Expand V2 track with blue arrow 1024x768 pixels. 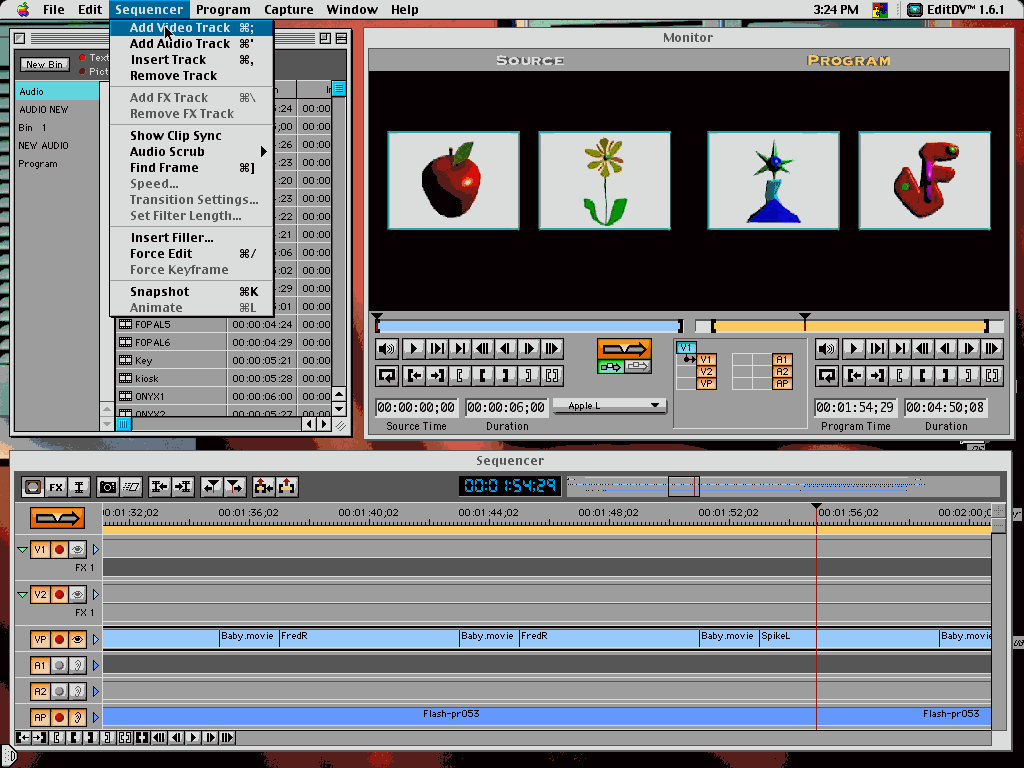(x=95, y=595)
